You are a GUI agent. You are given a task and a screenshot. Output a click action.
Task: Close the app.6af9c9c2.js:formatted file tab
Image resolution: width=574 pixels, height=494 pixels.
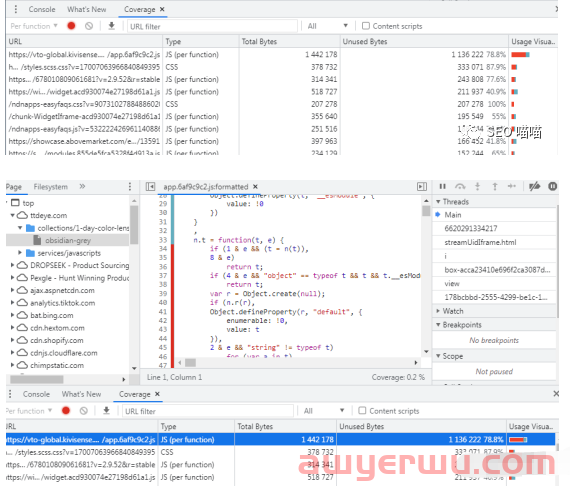(x=256, y=186)
